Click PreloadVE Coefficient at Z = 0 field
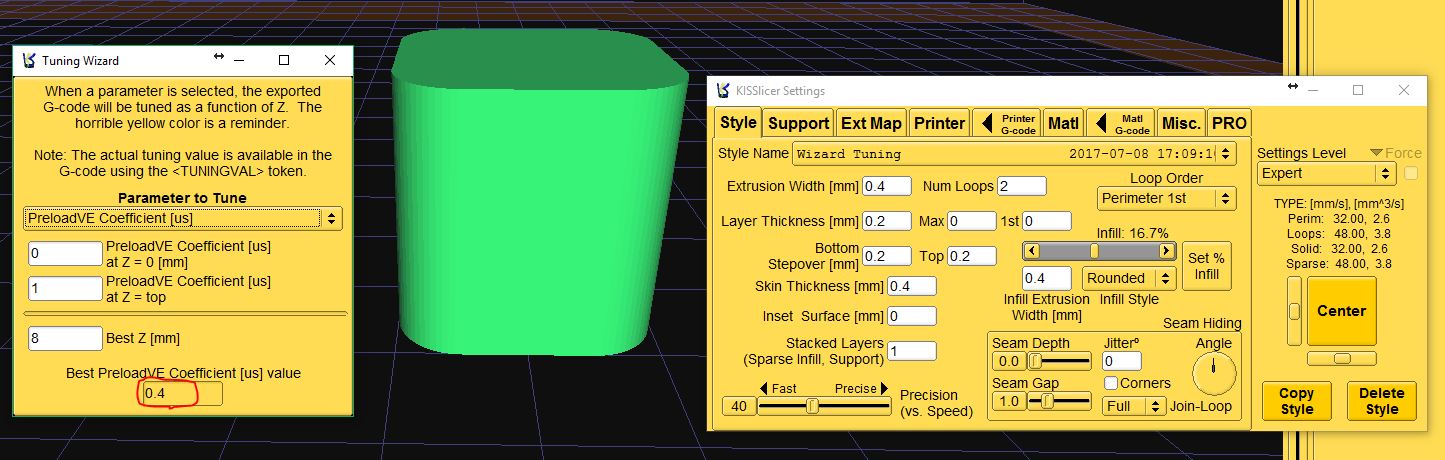1445x460 pixels. point(65,254)
